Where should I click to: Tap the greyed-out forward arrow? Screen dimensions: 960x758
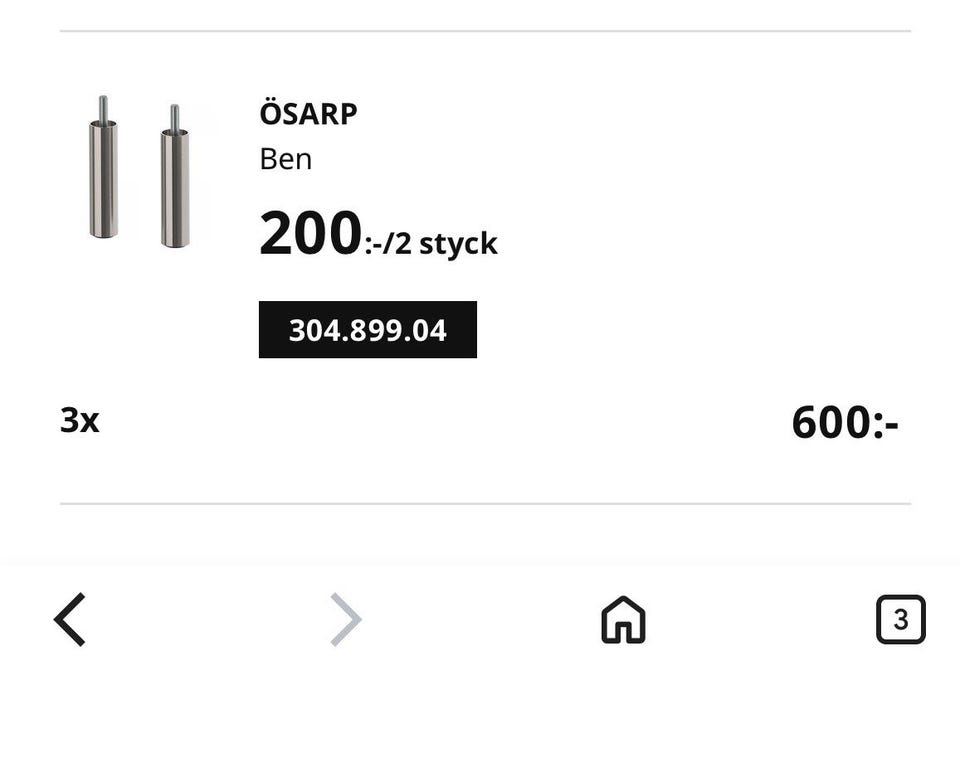click(346, 620)
